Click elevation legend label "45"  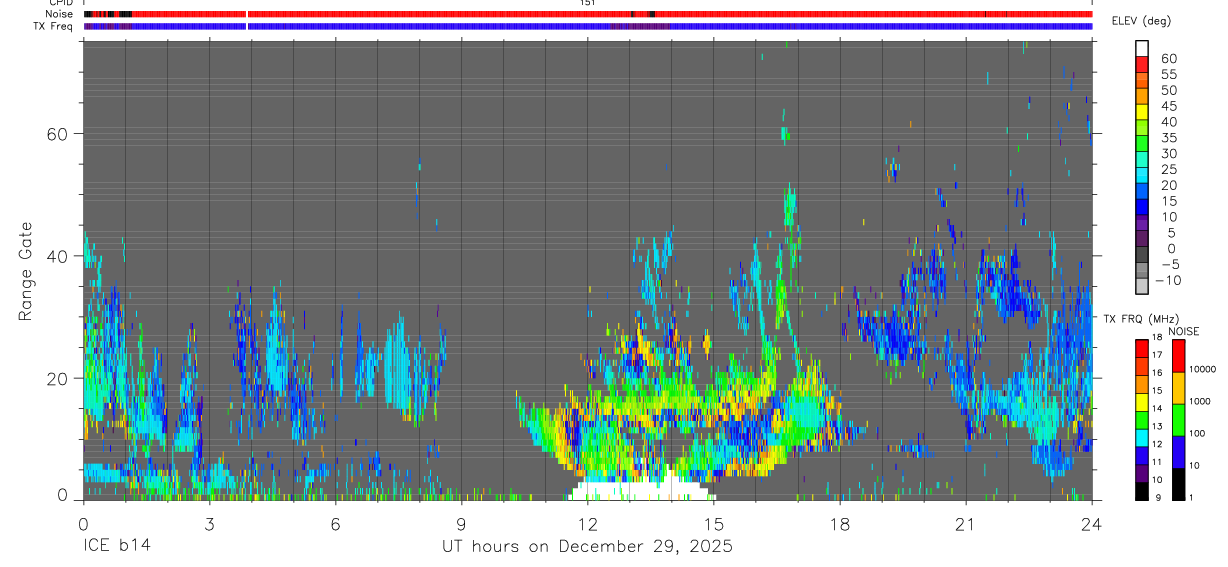(x=1167, y=106)
